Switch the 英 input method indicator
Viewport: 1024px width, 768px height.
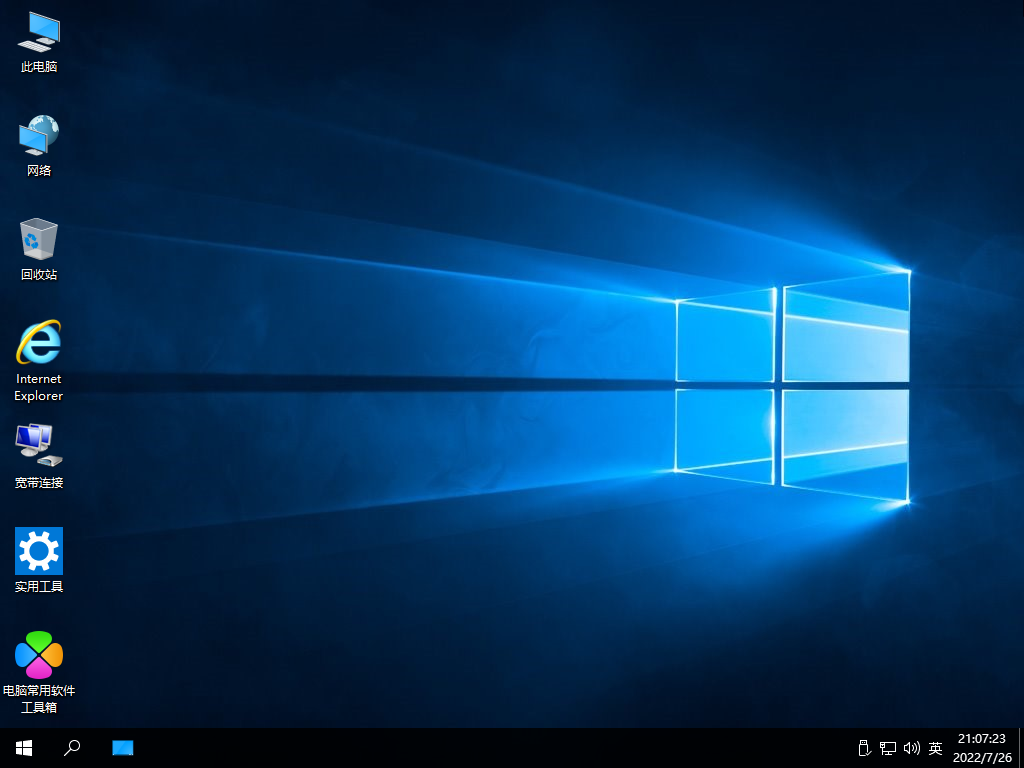pos(935,748)
